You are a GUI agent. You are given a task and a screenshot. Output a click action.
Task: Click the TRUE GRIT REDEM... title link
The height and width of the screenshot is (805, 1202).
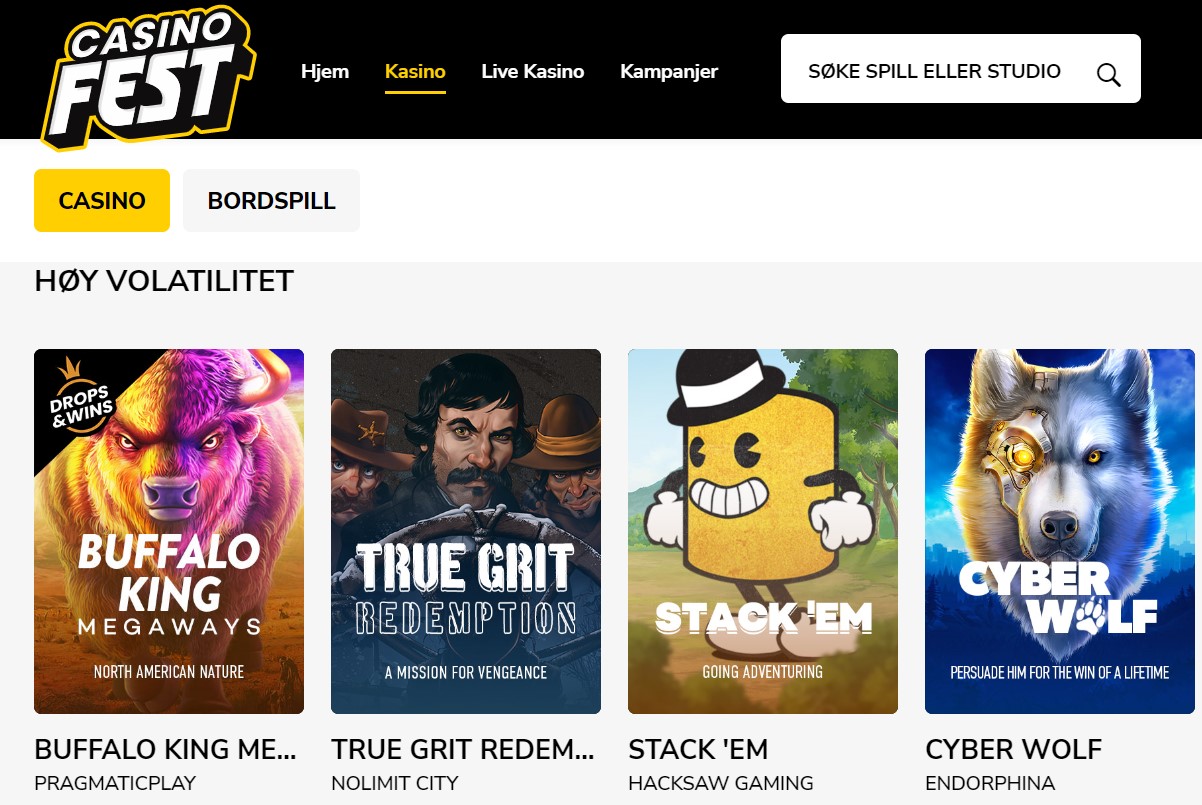coord(463,749)
